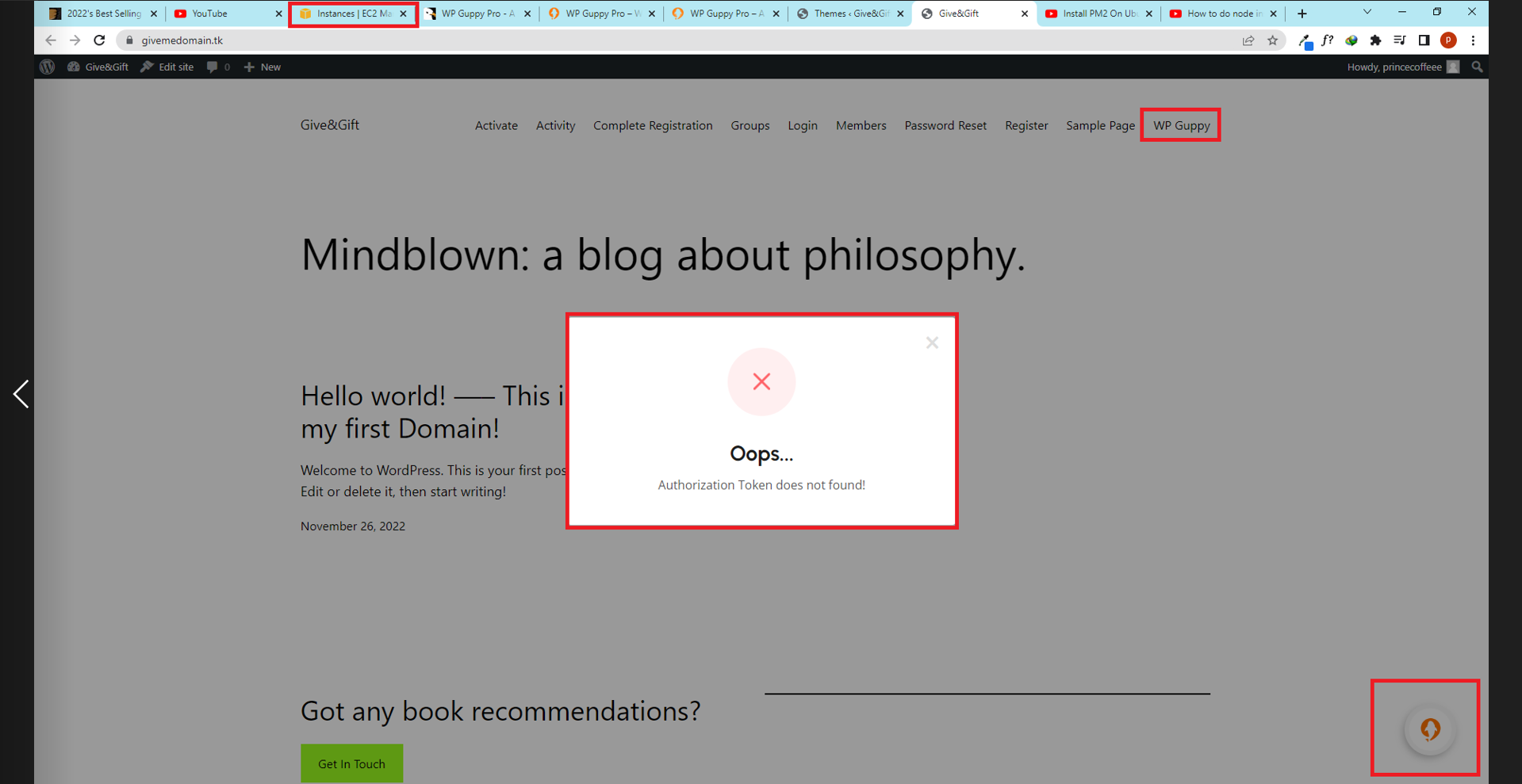Click the browser reload button
Screen dimensions: 1522x784
99,40
